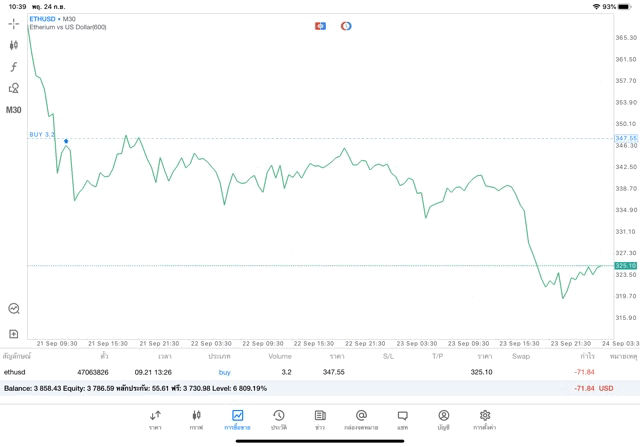640x447 pixels.
Task: Change chart type via candlestick icon
Action: pyautogui.click(x=14, y=45)
